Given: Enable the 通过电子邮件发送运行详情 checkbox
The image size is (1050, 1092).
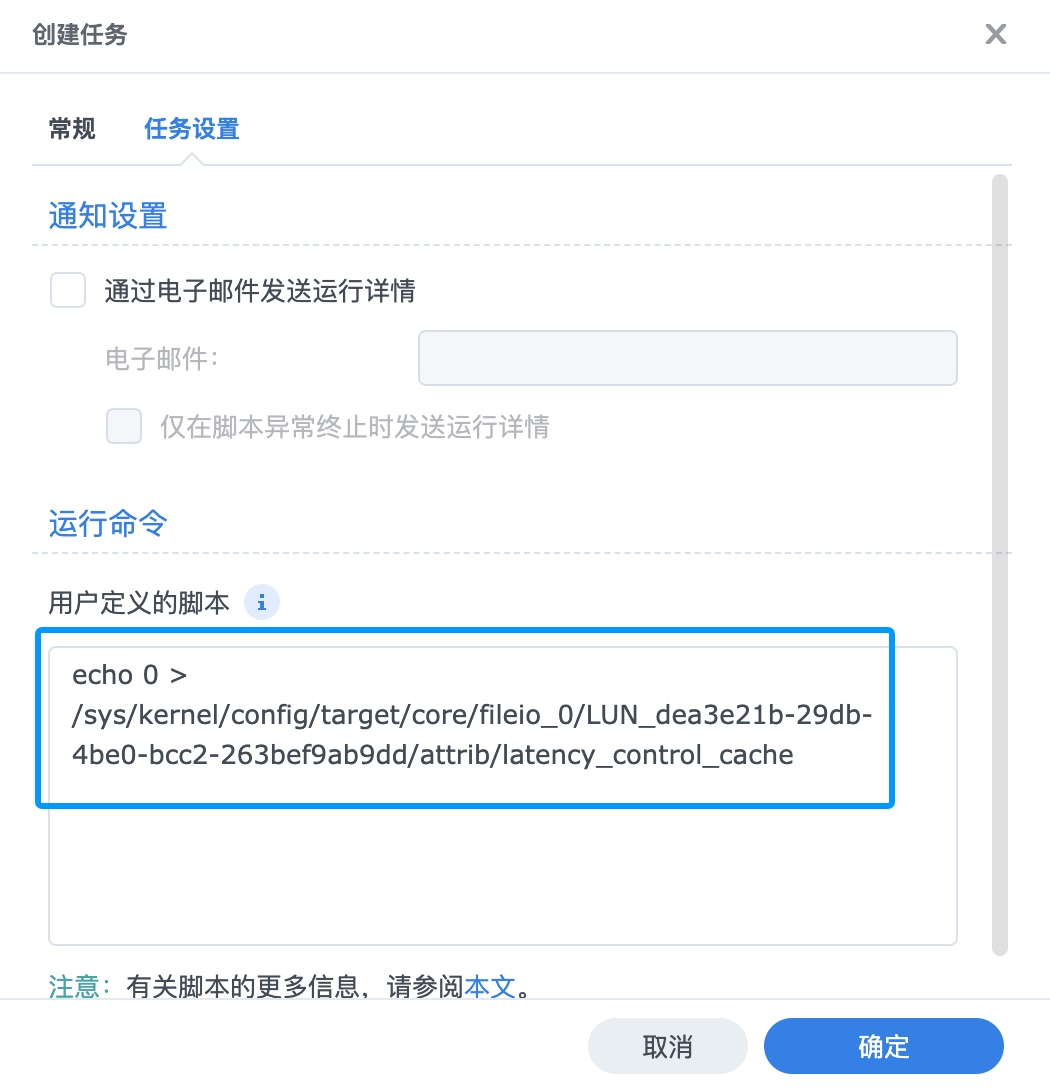Looking at the screenshot, I should (68, 291).
